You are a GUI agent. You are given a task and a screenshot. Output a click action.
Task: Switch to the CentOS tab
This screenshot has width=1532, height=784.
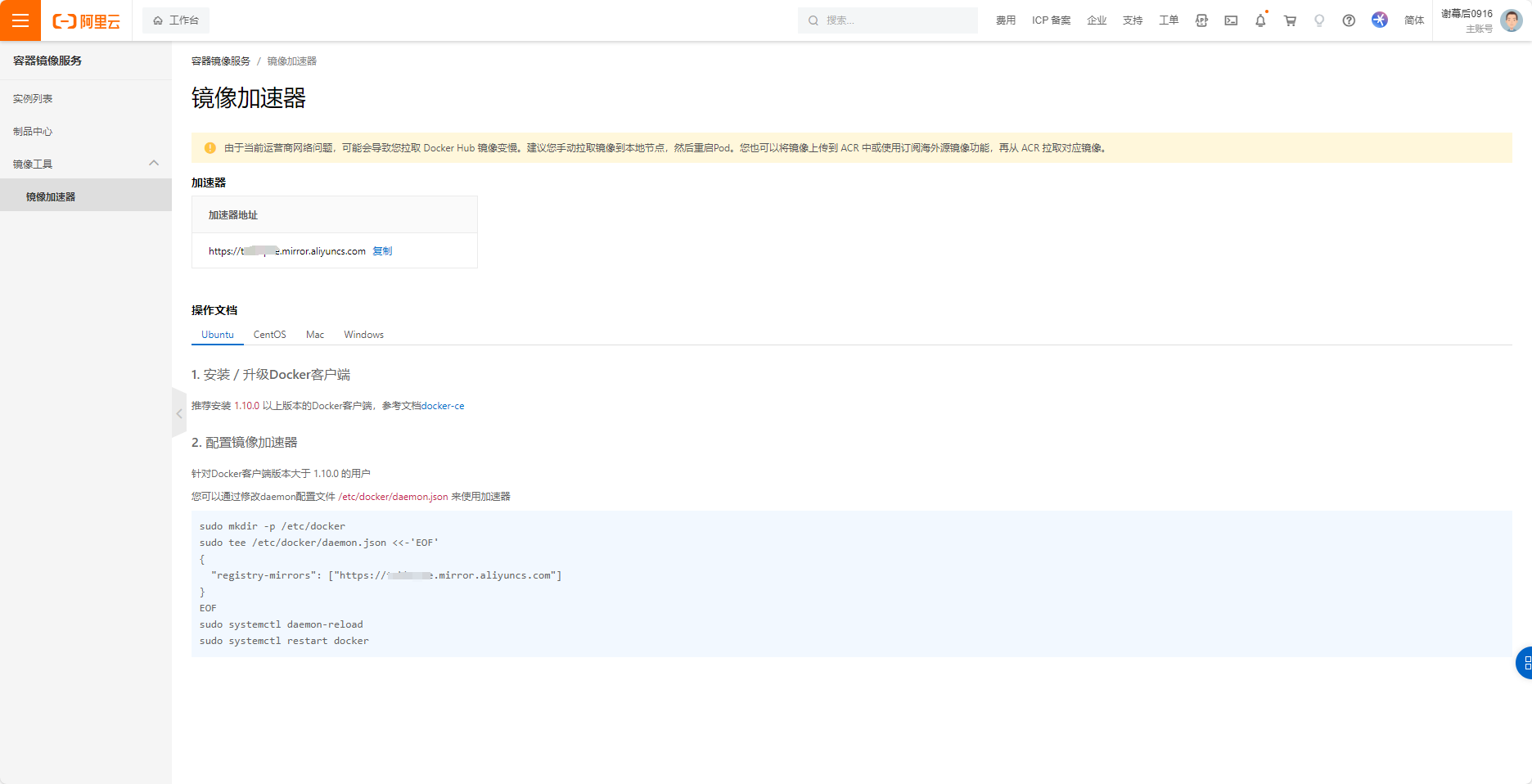[x=270, y=335]
